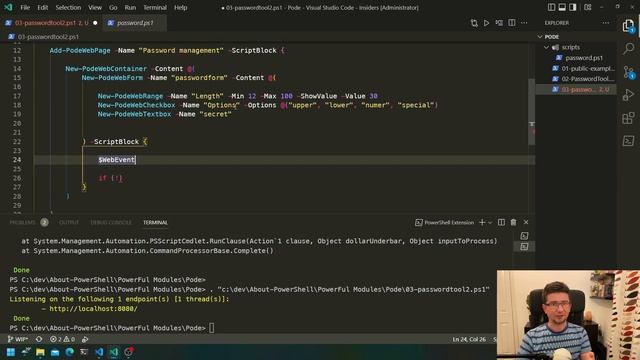
Task: Open the Selection menu
Action: [x=68, y=7]
